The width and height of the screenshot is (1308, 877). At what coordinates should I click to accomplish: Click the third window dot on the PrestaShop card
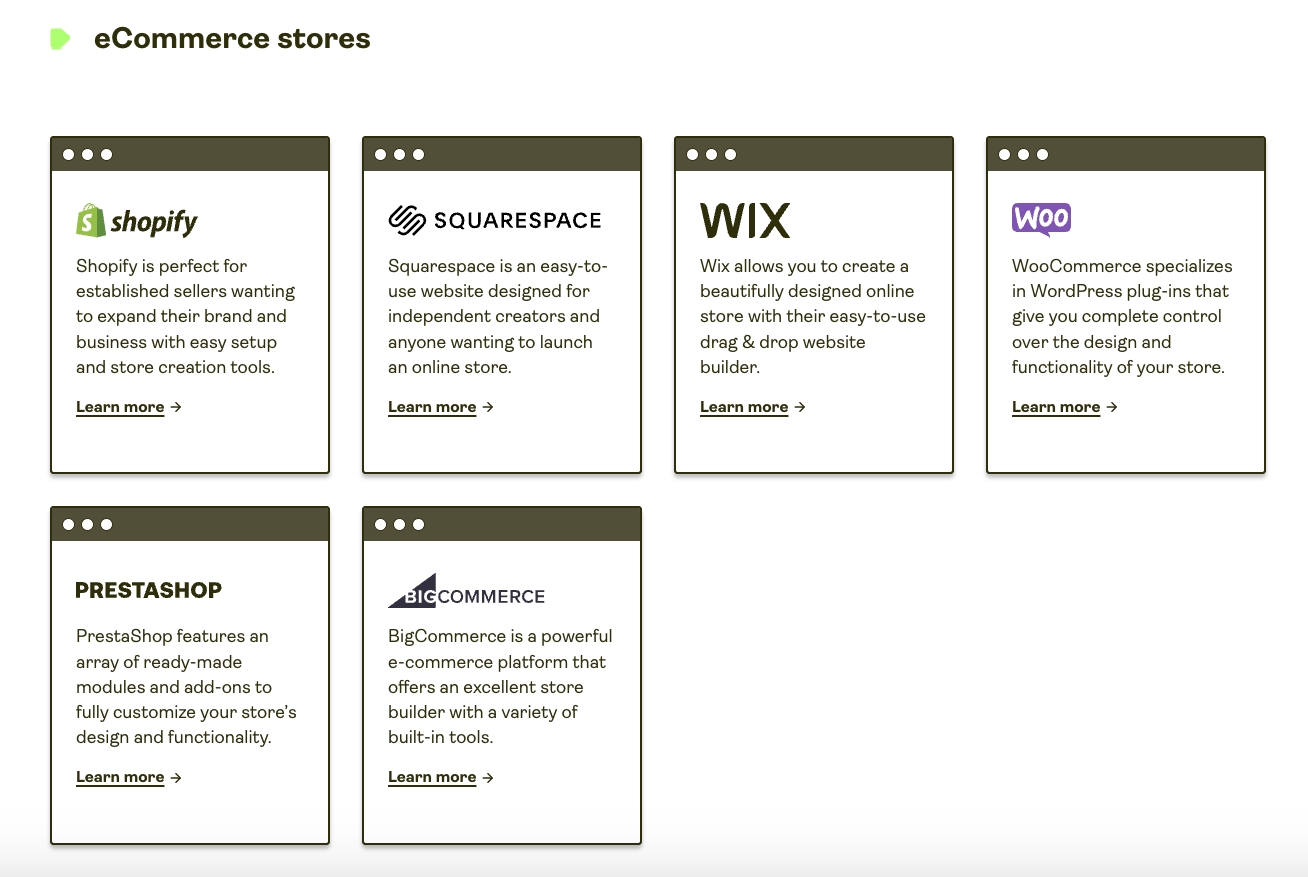[106, 523]
